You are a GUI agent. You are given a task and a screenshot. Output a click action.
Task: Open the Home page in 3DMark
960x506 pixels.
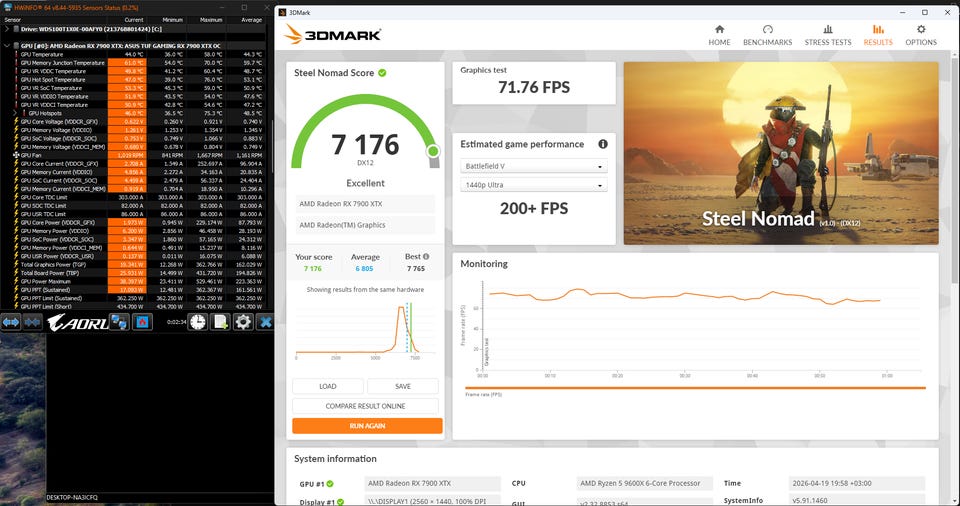(719, 36)
